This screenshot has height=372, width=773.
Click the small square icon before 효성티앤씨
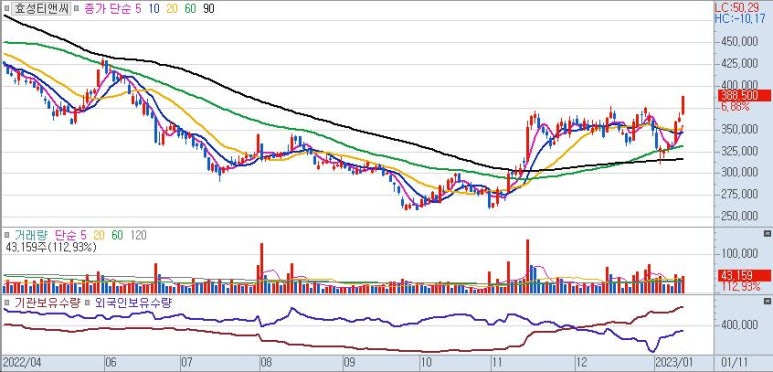[x=6, y=8]
